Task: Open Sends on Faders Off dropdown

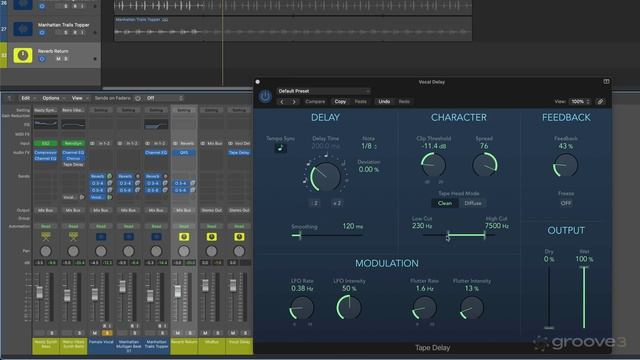Action: pos(164,98)
